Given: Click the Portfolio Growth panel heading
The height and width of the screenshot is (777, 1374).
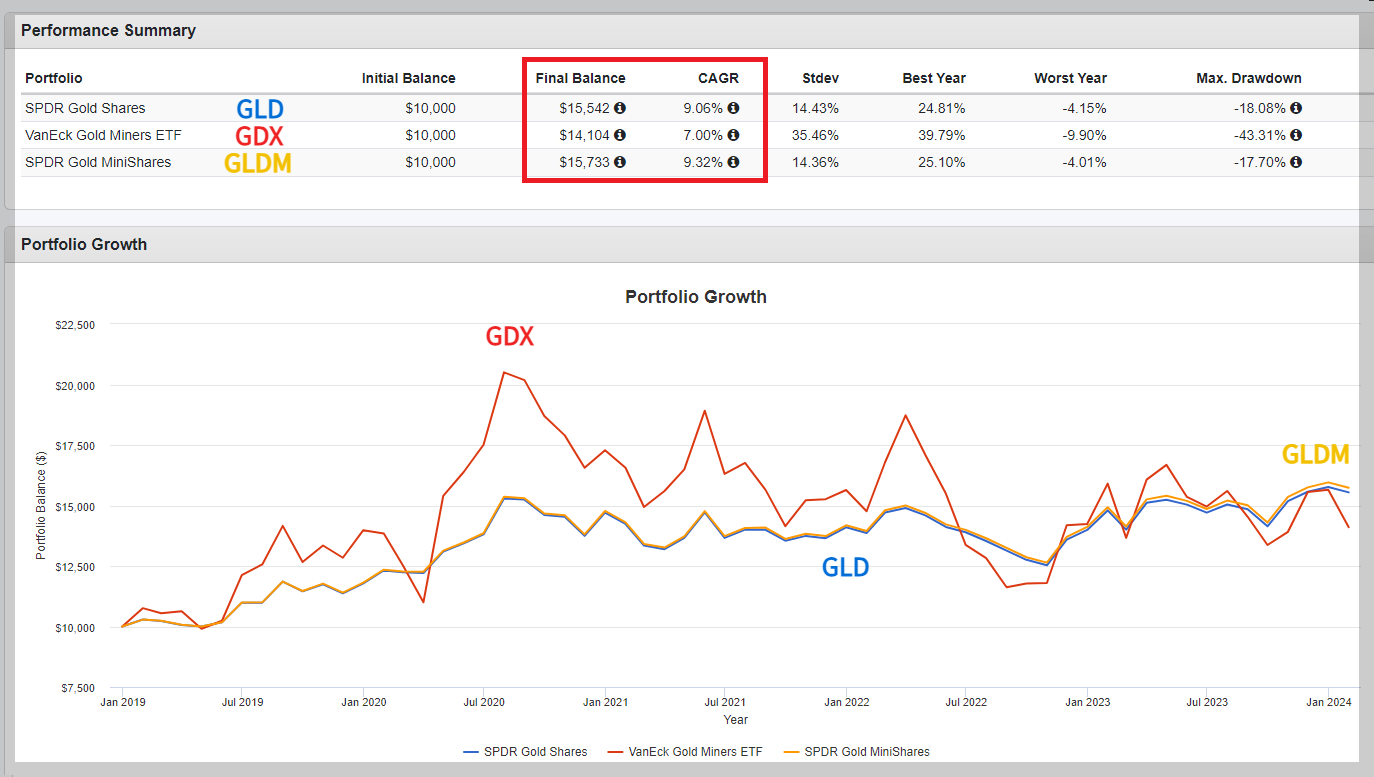Looking at the screenshot, I should coord(84,244).
